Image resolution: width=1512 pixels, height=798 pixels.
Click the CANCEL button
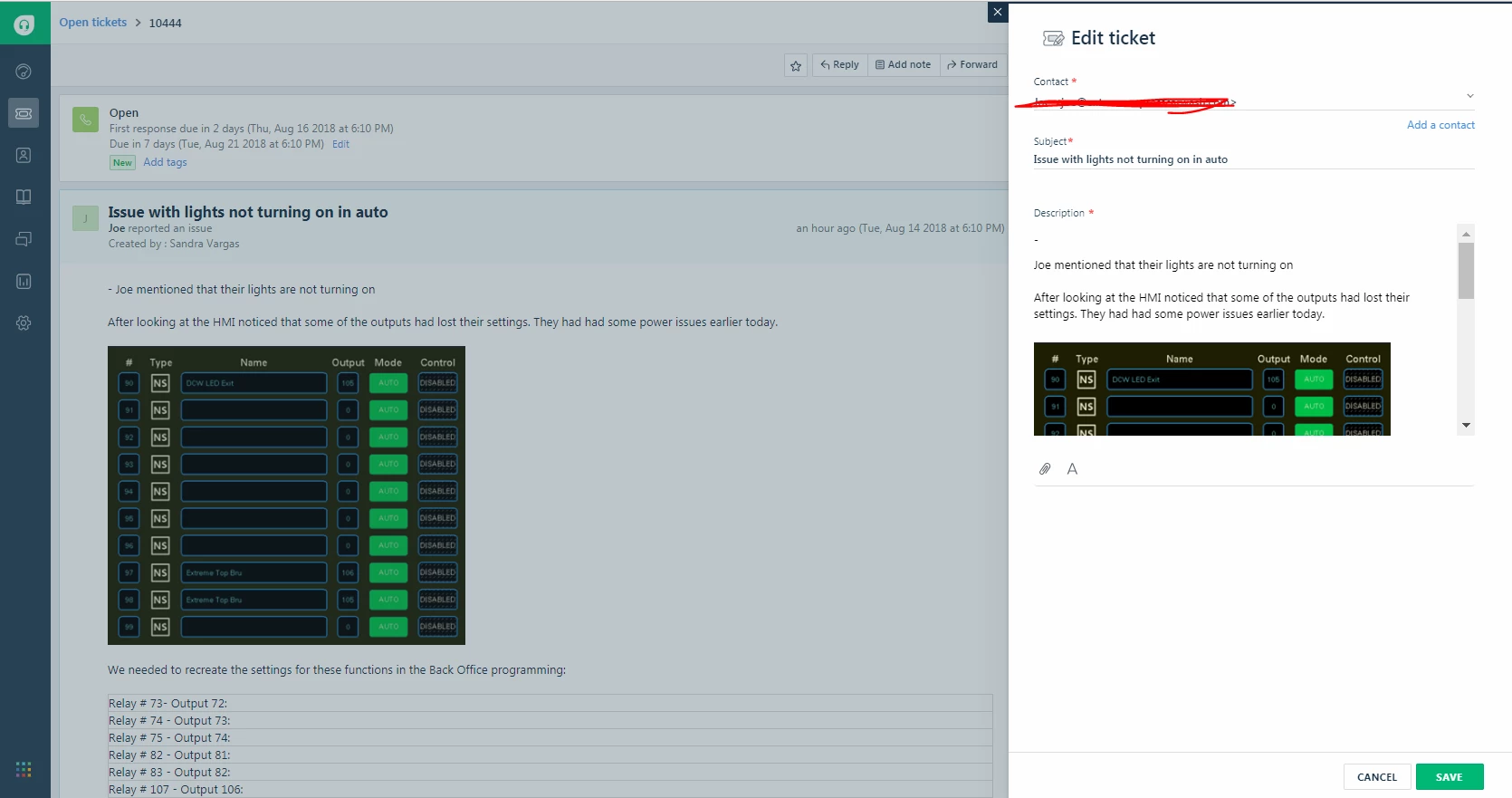coord(1377,777)
